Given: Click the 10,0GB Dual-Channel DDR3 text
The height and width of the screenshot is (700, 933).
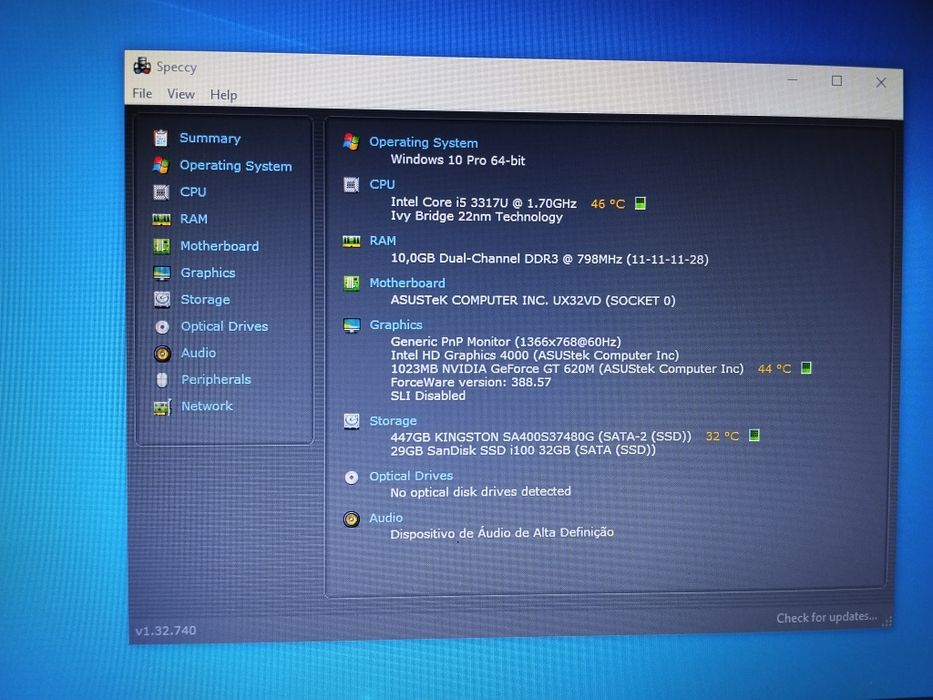Looking at the screenshot, I should tap(549, 259).
